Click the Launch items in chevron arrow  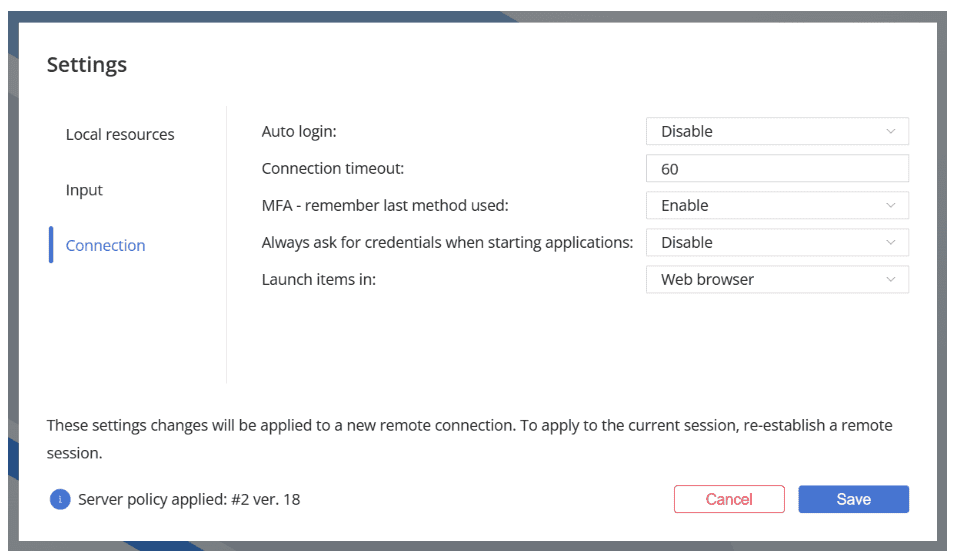click(891, 280)
